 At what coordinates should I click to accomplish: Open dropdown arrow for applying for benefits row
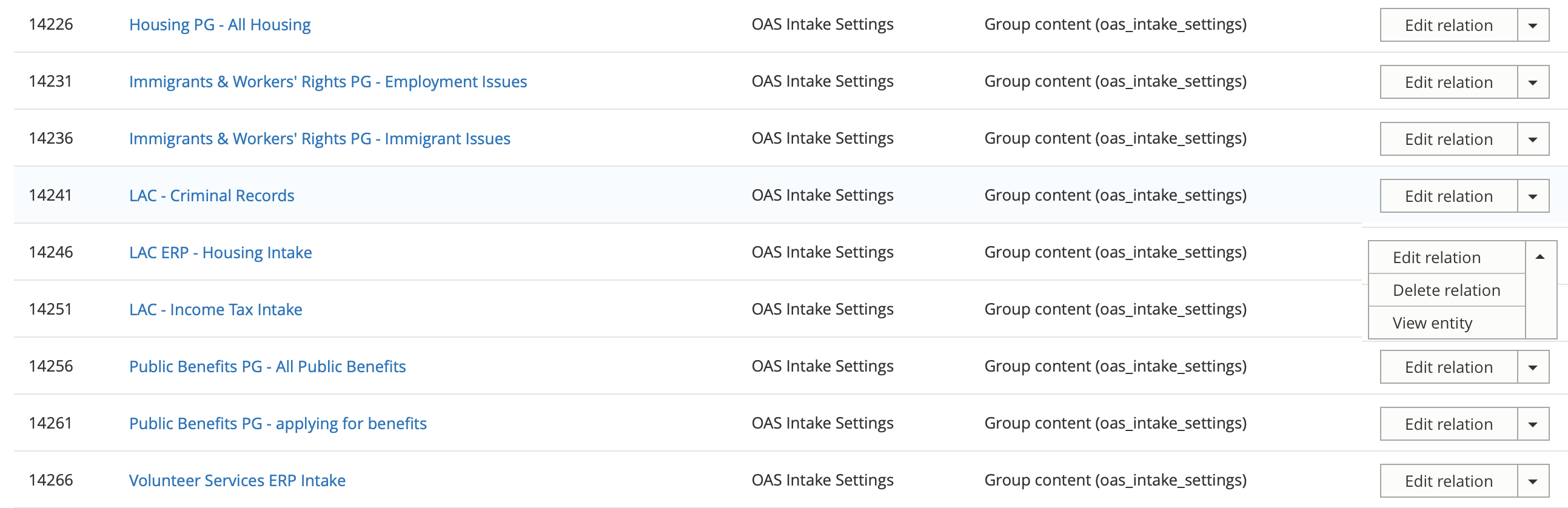1533,425
